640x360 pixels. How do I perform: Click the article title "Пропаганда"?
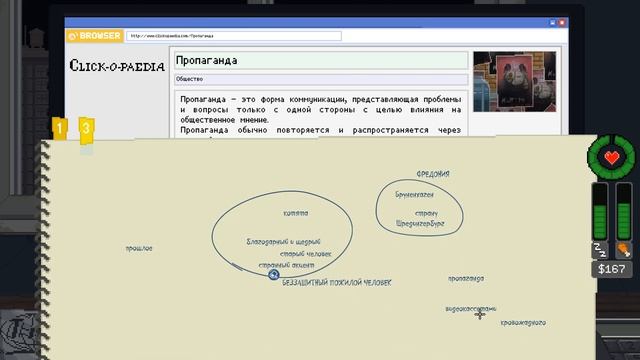click(x=206, y=60)
